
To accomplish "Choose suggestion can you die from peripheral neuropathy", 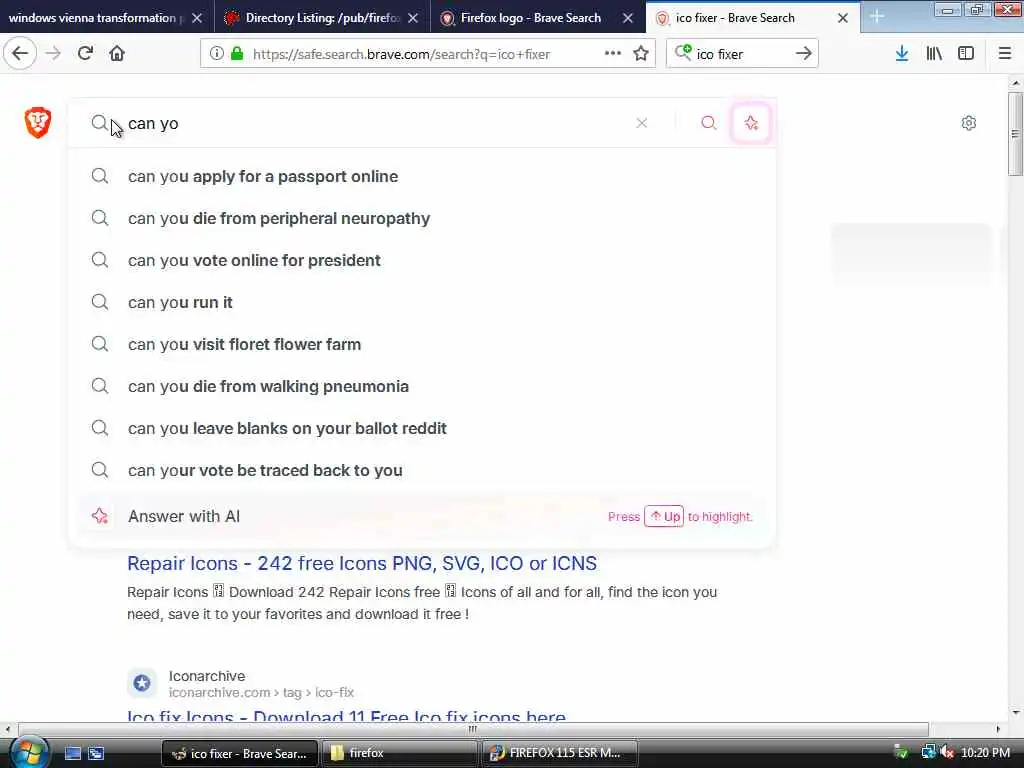I will coord(422,218).
